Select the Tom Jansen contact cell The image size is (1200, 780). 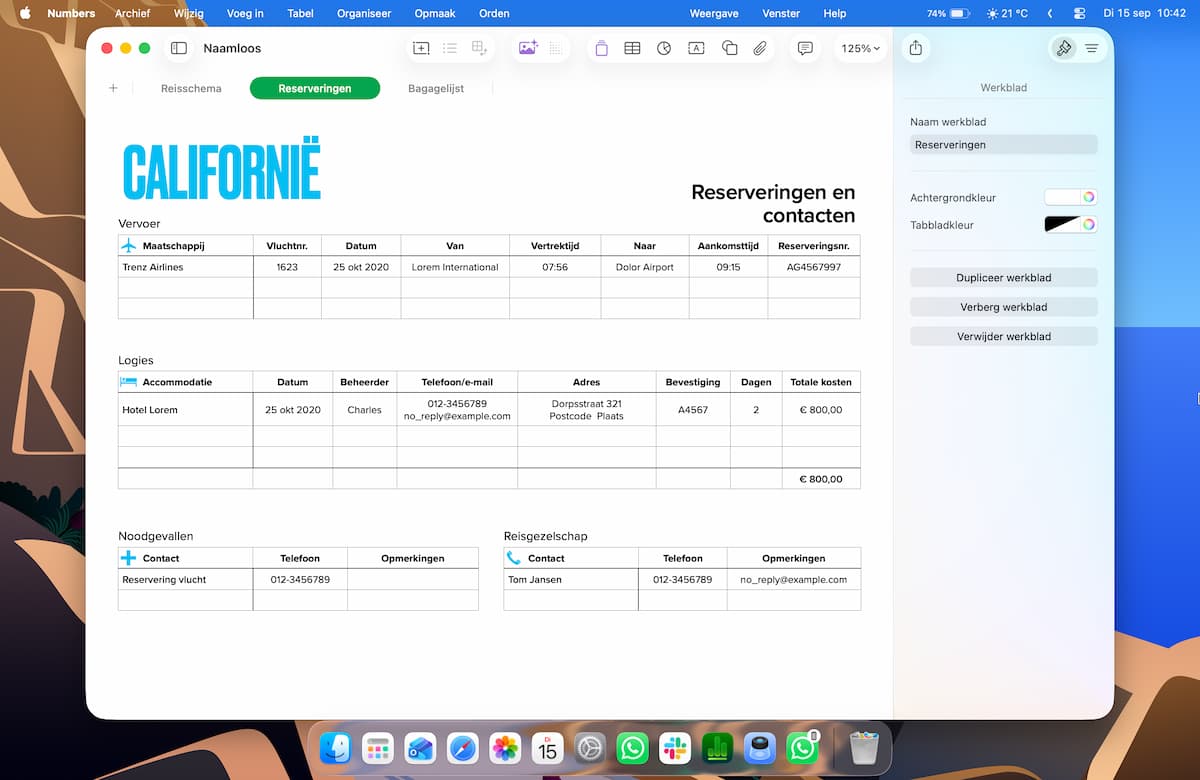tap(571, 580)
